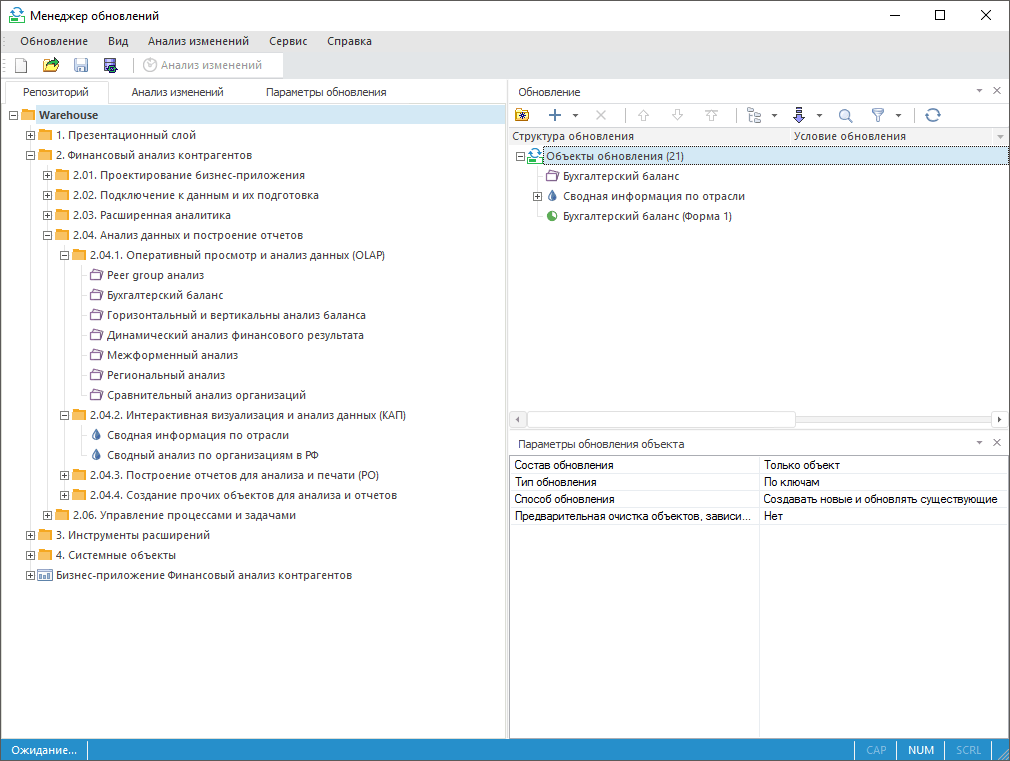Click the new update file icon
This screenshot has width=1010, height=761.
(x=21, y=65)
